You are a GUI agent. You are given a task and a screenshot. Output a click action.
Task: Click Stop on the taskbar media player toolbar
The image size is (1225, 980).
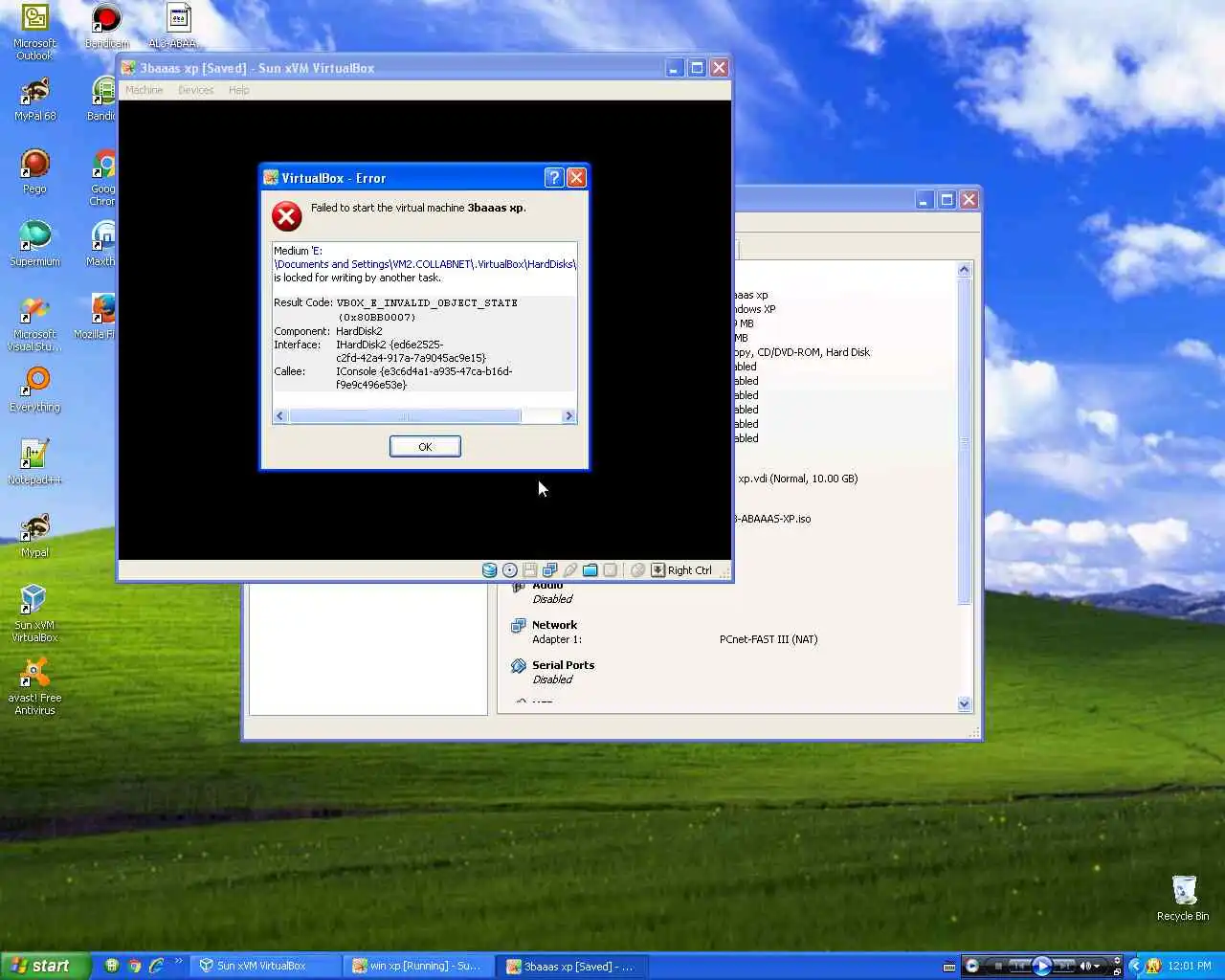998,966
